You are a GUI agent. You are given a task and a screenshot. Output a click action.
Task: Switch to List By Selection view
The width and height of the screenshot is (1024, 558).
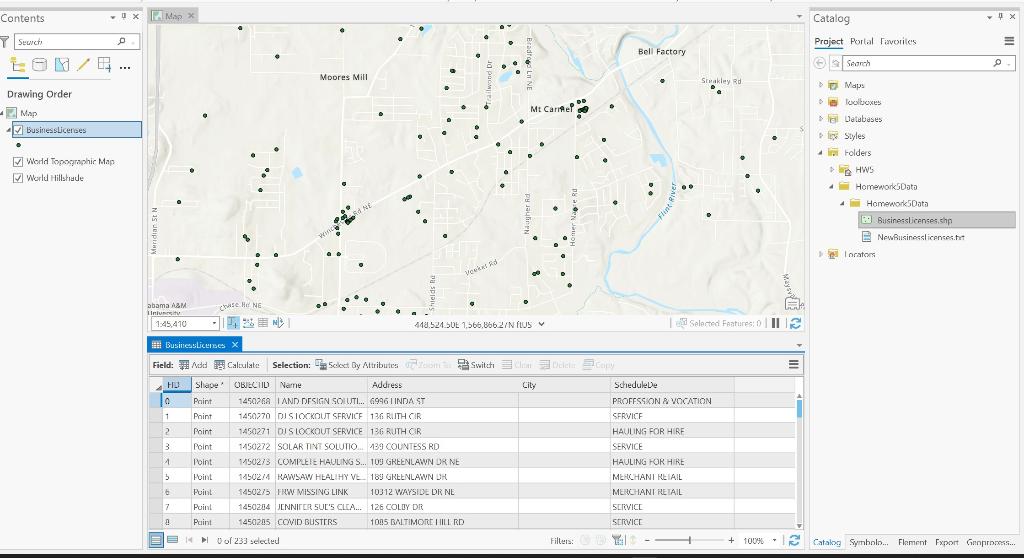click(62, 65)
